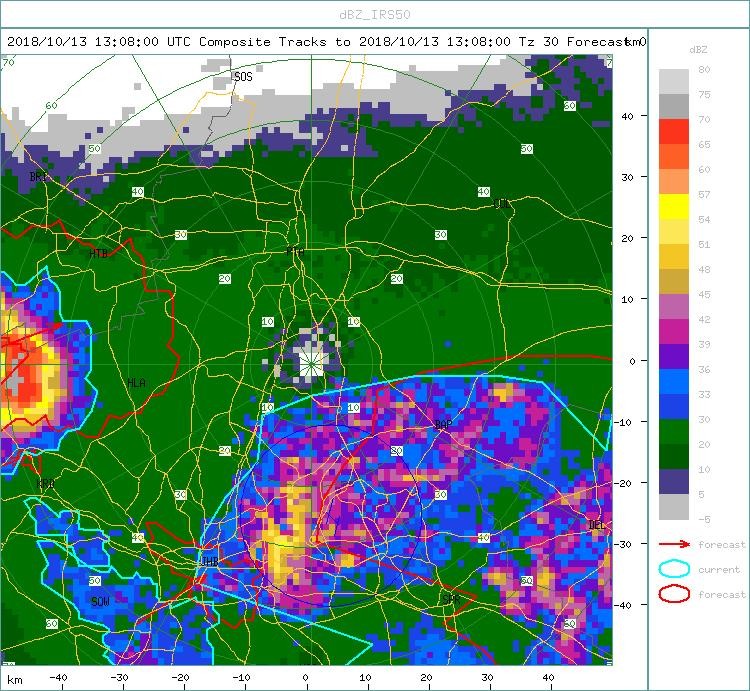Click the JHB station label on map

pyautogui.click(x=210, y=561)
